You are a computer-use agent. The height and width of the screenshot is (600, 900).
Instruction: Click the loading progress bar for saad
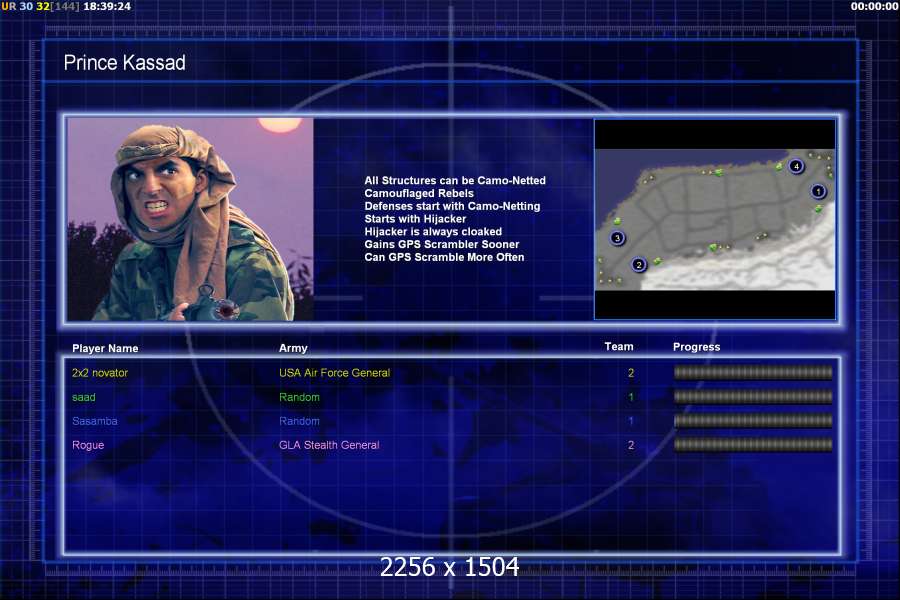click(753, 397)
